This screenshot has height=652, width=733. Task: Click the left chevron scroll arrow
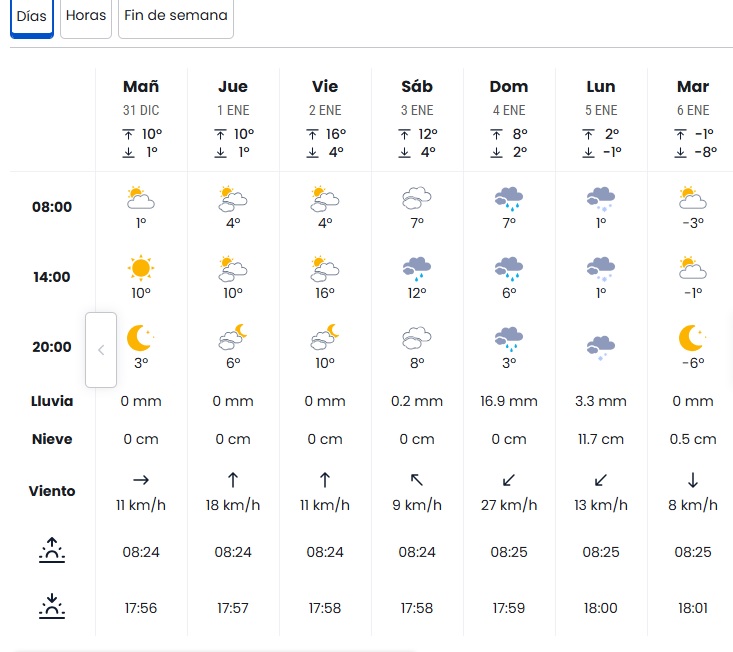(101, 350)
